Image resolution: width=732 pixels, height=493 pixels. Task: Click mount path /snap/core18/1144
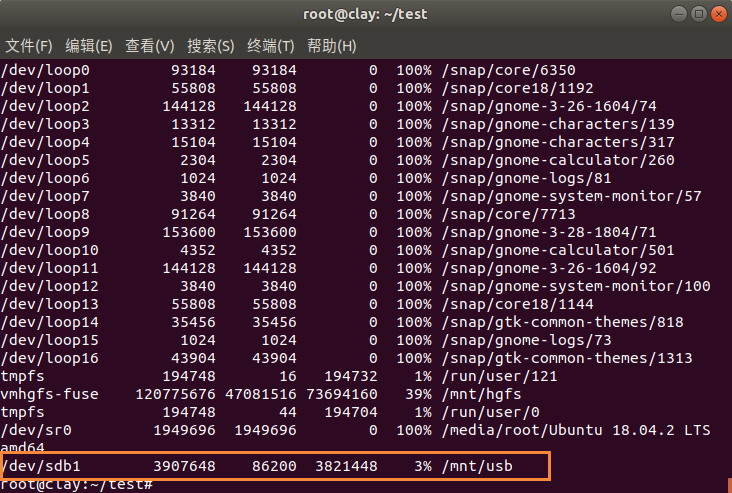pyautogui.click(x=517, y=304)
